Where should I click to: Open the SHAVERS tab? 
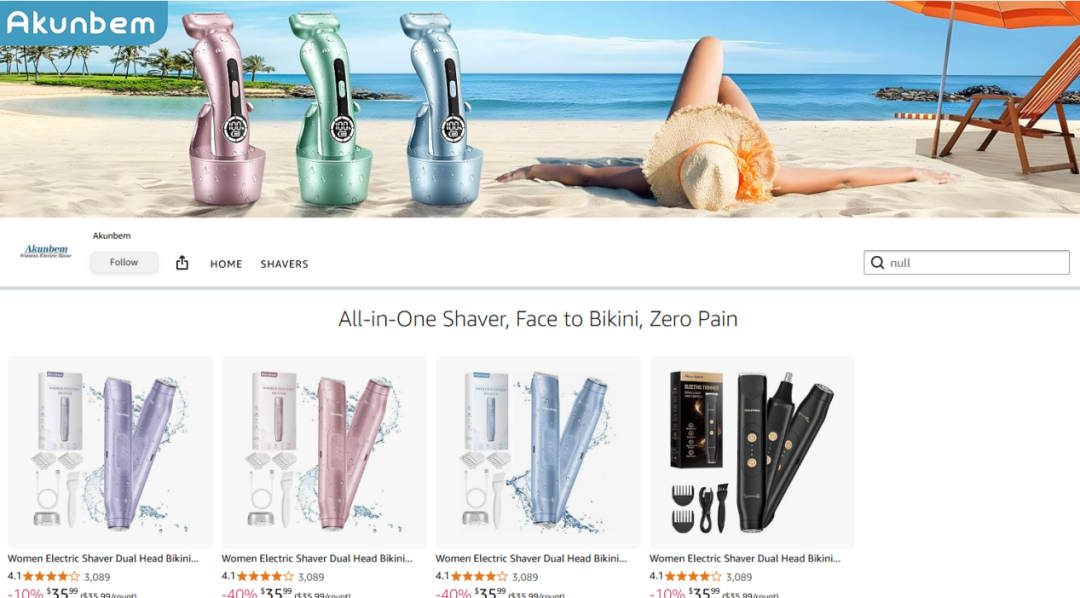point(284,264)
